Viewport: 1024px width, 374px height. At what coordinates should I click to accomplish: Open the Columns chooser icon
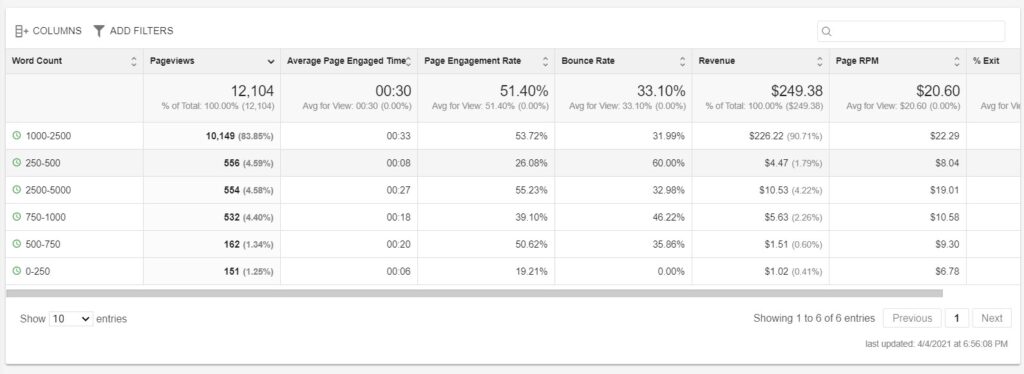pos(22,31)
